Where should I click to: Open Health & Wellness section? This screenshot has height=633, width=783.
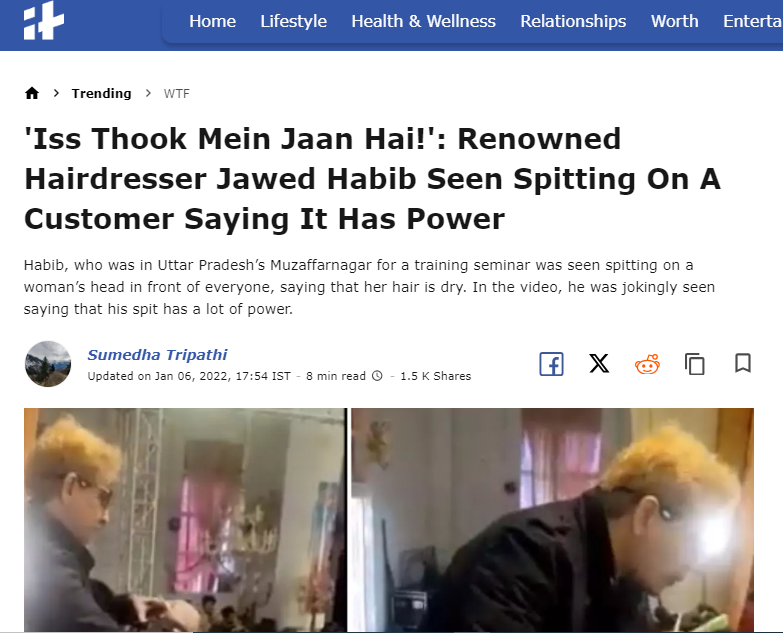pos(423,21)
